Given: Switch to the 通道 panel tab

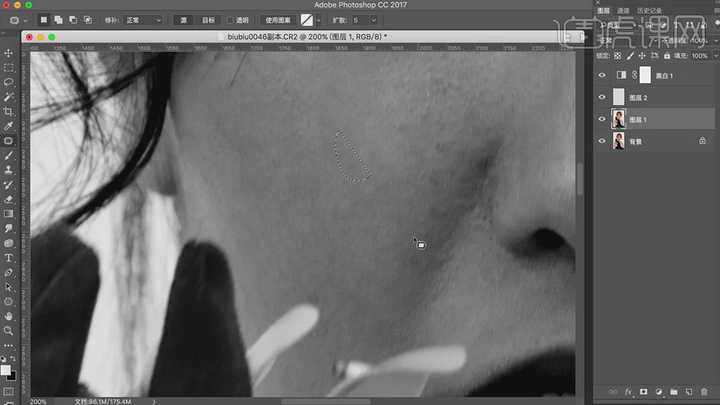Looking at the screenshot, I should tap(623, 11).
